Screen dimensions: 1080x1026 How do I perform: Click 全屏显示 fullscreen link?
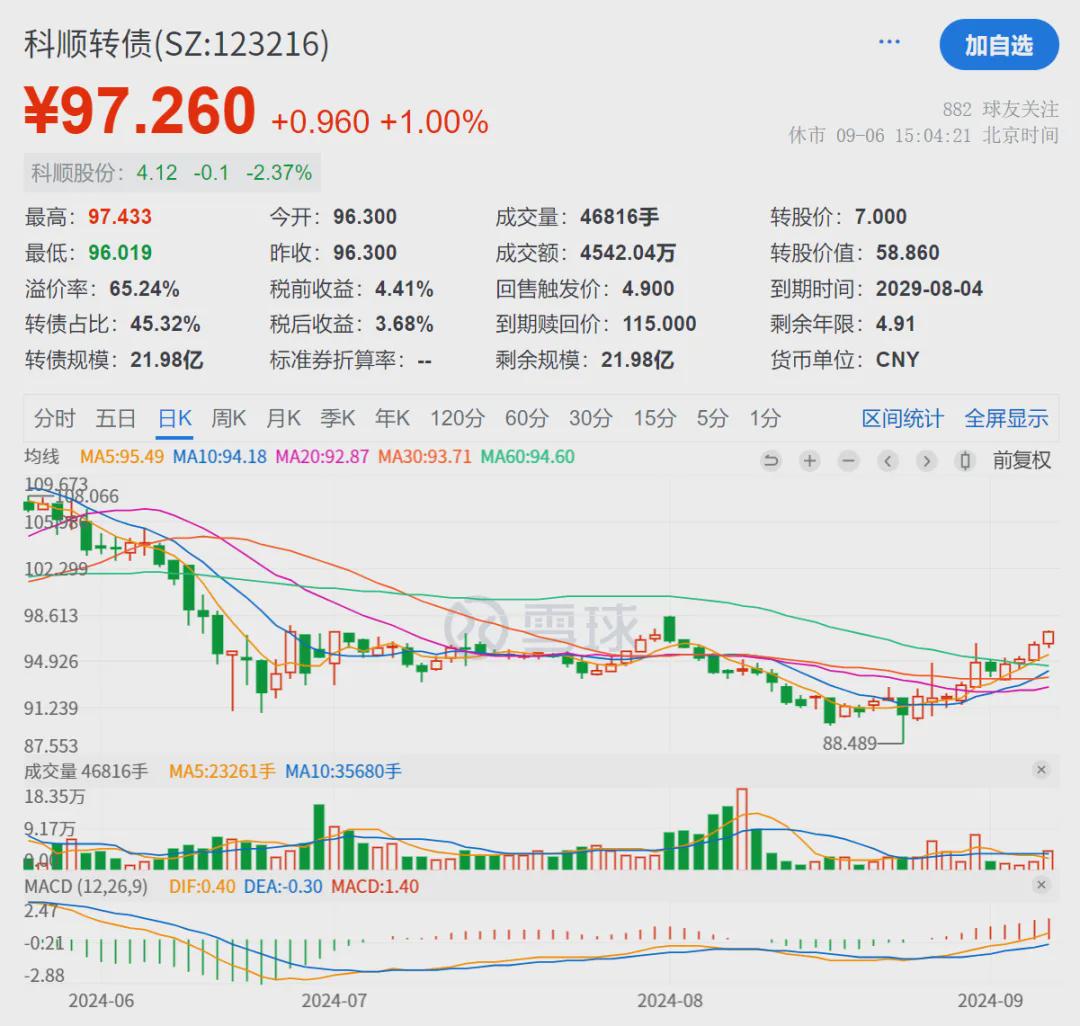(1006, 418)
